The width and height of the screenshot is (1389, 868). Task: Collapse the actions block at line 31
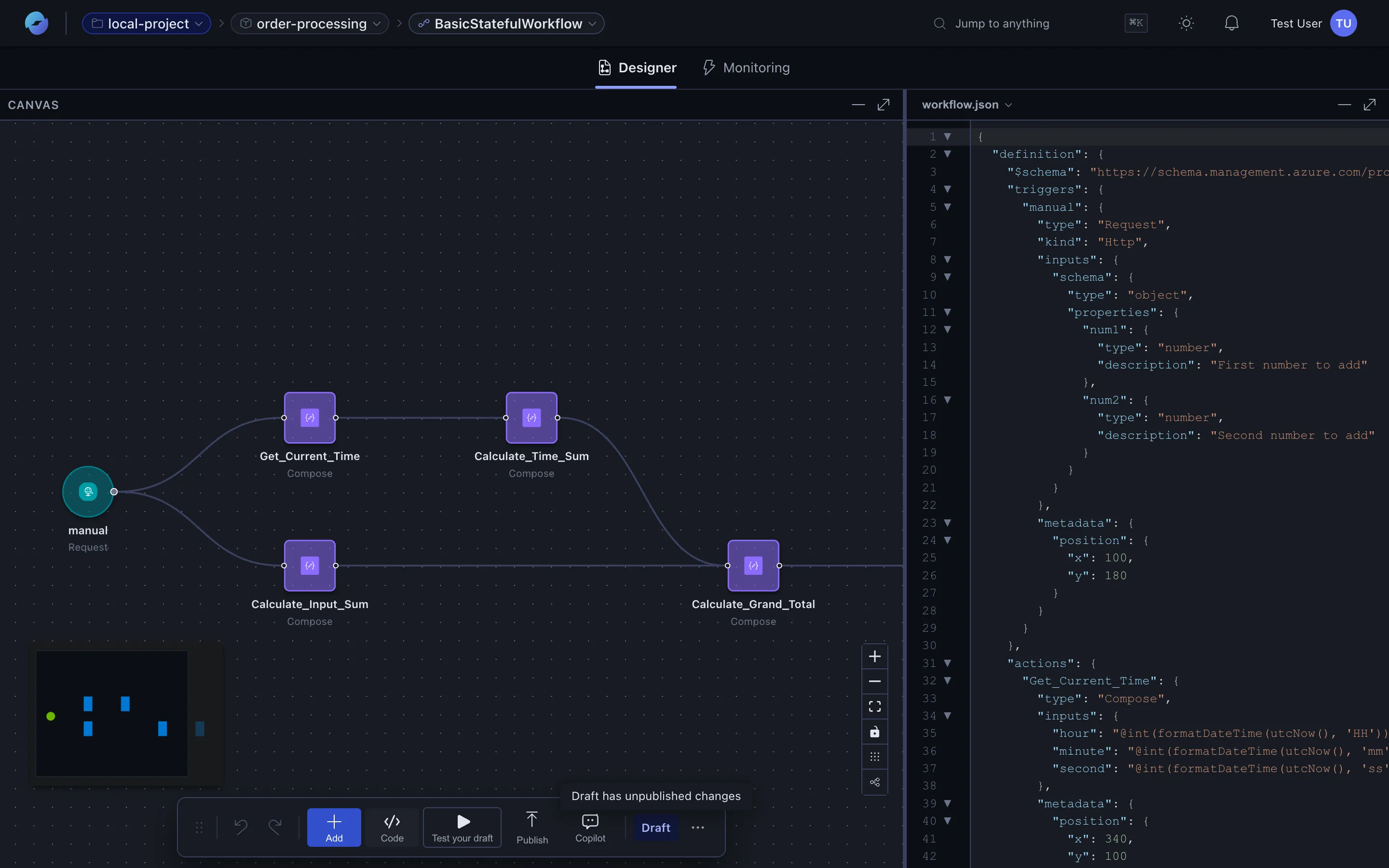click(948, 663)
